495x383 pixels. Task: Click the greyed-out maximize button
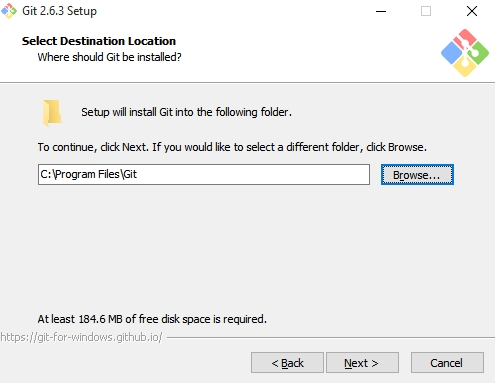point(426,11)
